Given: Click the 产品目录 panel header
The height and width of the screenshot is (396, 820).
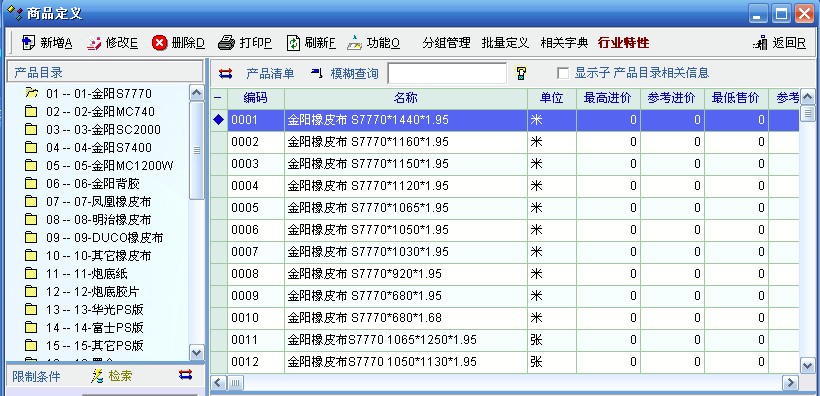Looking at the screenshot, I should pyautogui.click(x=105, y=72).
